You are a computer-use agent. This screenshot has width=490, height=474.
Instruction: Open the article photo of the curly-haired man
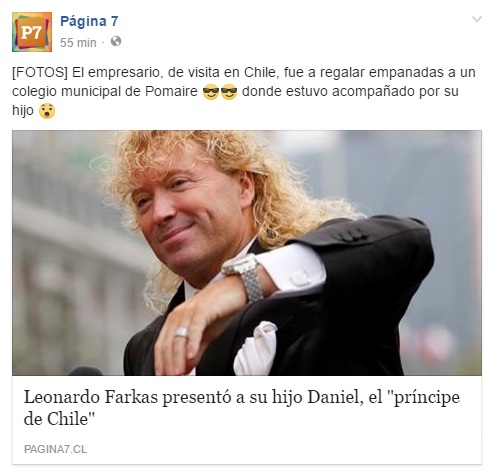[247, 253]
